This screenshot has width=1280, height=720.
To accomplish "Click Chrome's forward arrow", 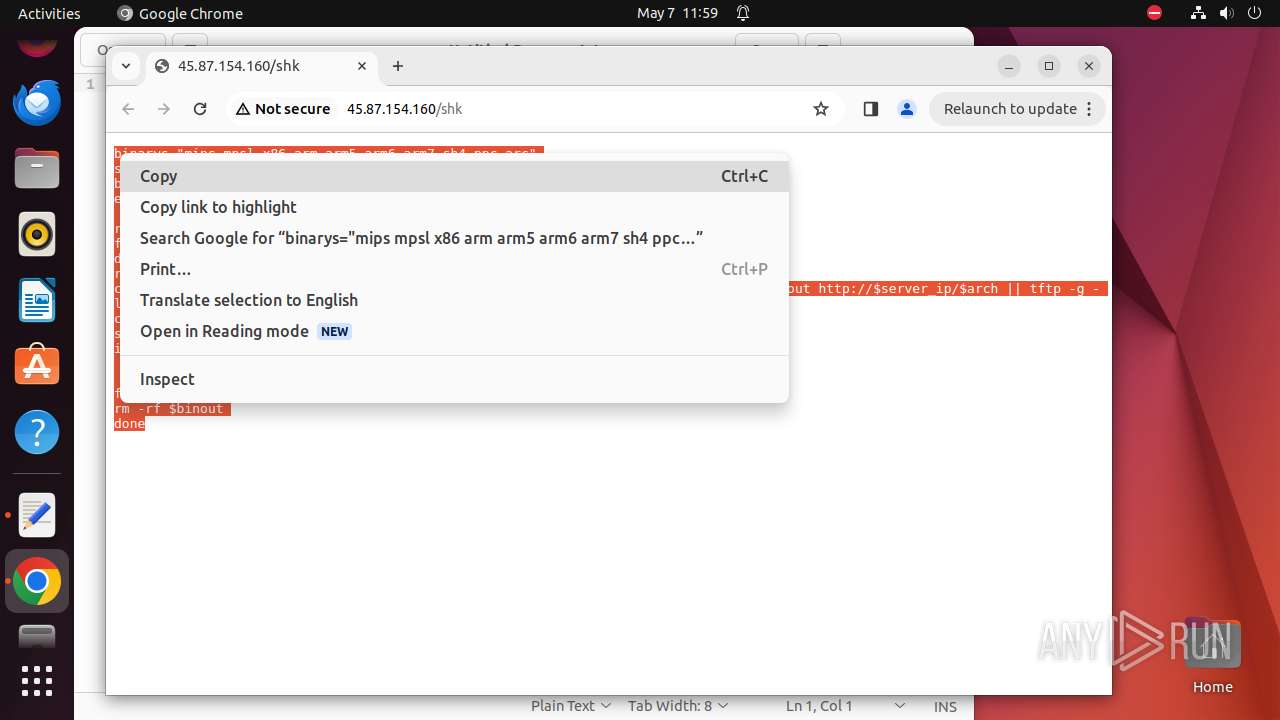I will point(164,109).
